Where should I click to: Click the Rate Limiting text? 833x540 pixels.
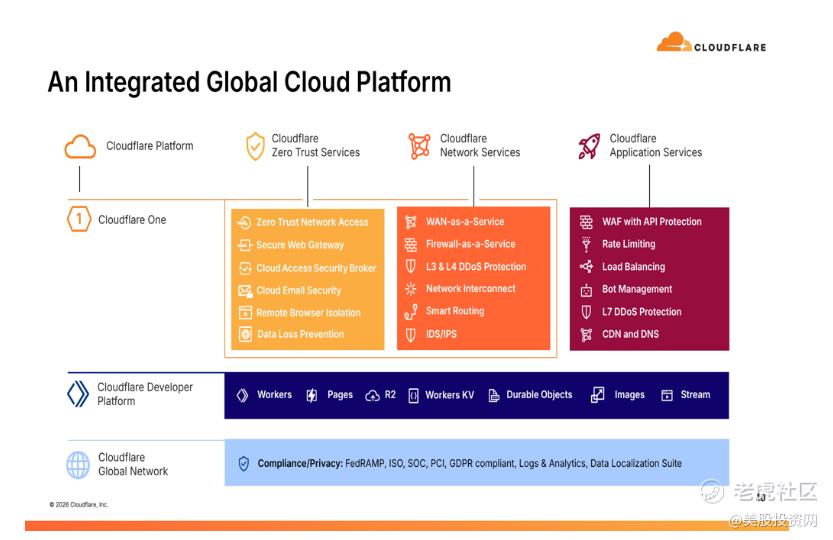click(x=628, y=244)
